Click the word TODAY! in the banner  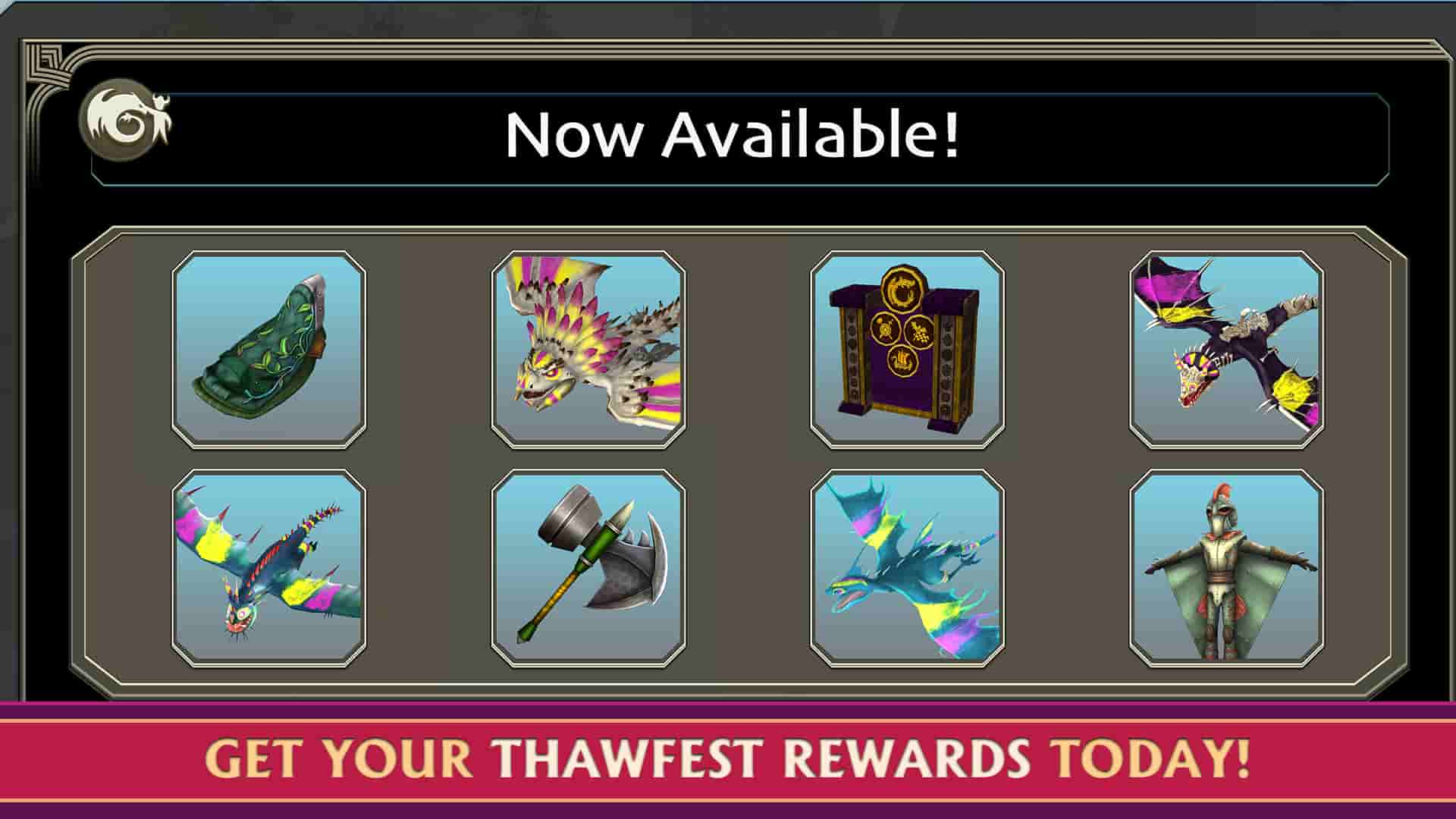[1150, 758]
